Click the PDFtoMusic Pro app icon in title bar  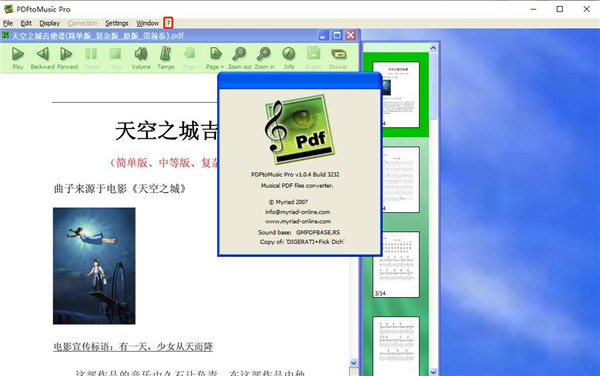coord(8,9)
